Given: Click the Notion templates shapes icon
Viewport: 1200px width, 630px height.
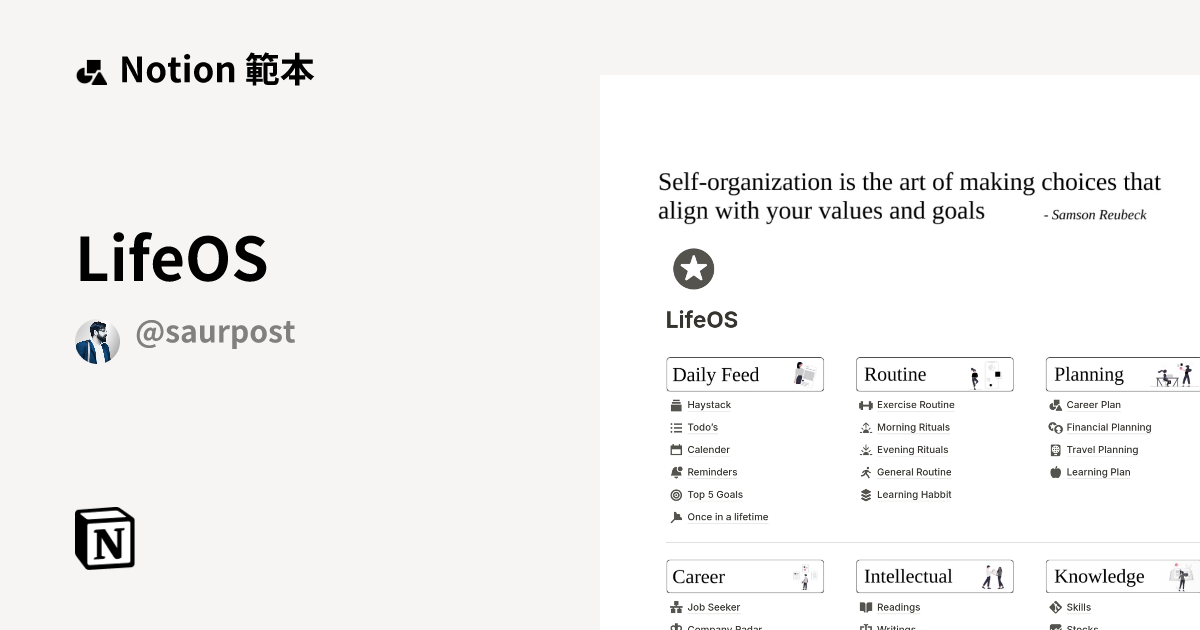Looking at the screenshot, I should tap(92, 72).
